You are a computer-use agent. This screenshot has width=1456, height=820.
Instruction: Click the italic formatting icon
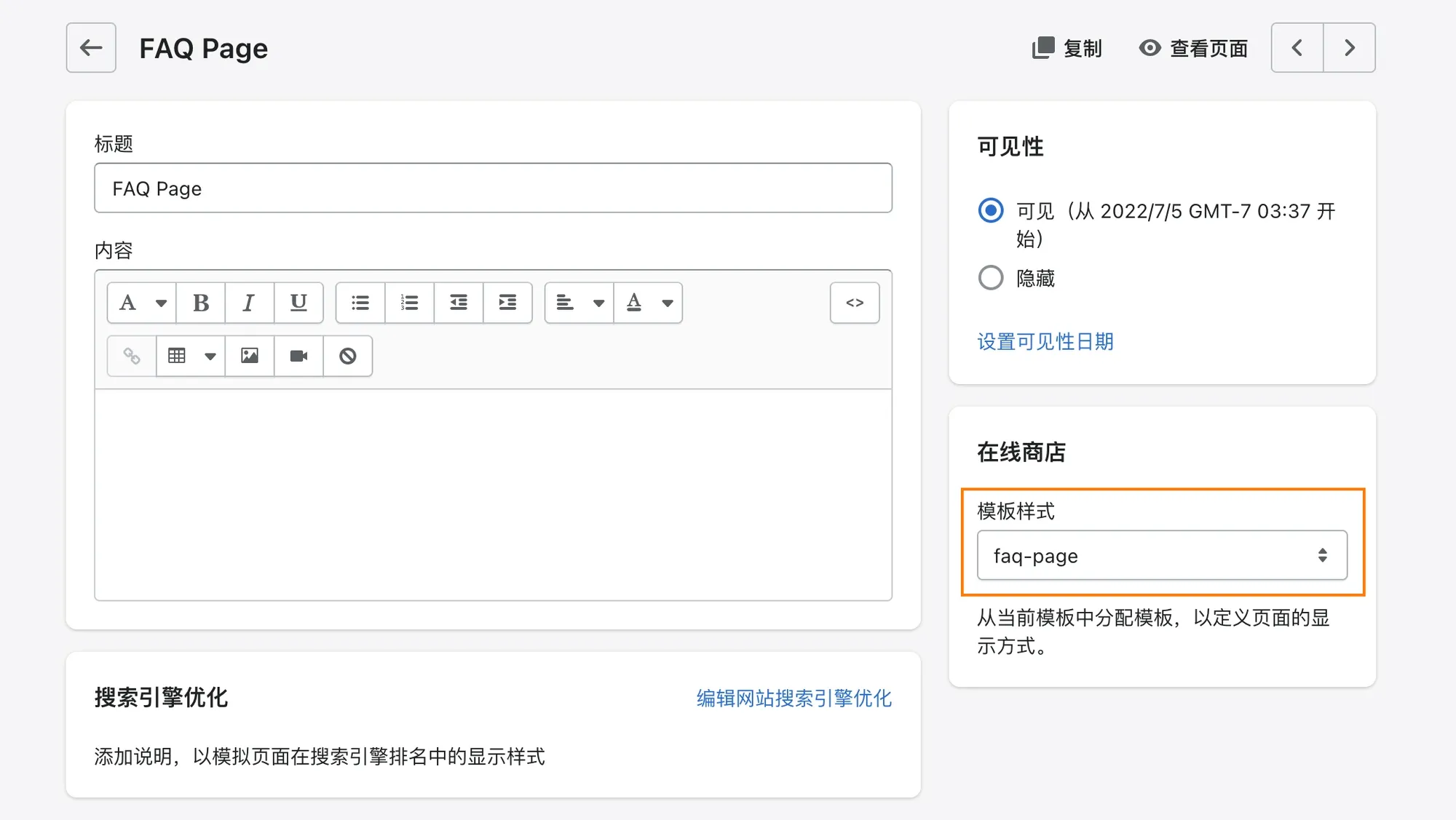(249, 302)
